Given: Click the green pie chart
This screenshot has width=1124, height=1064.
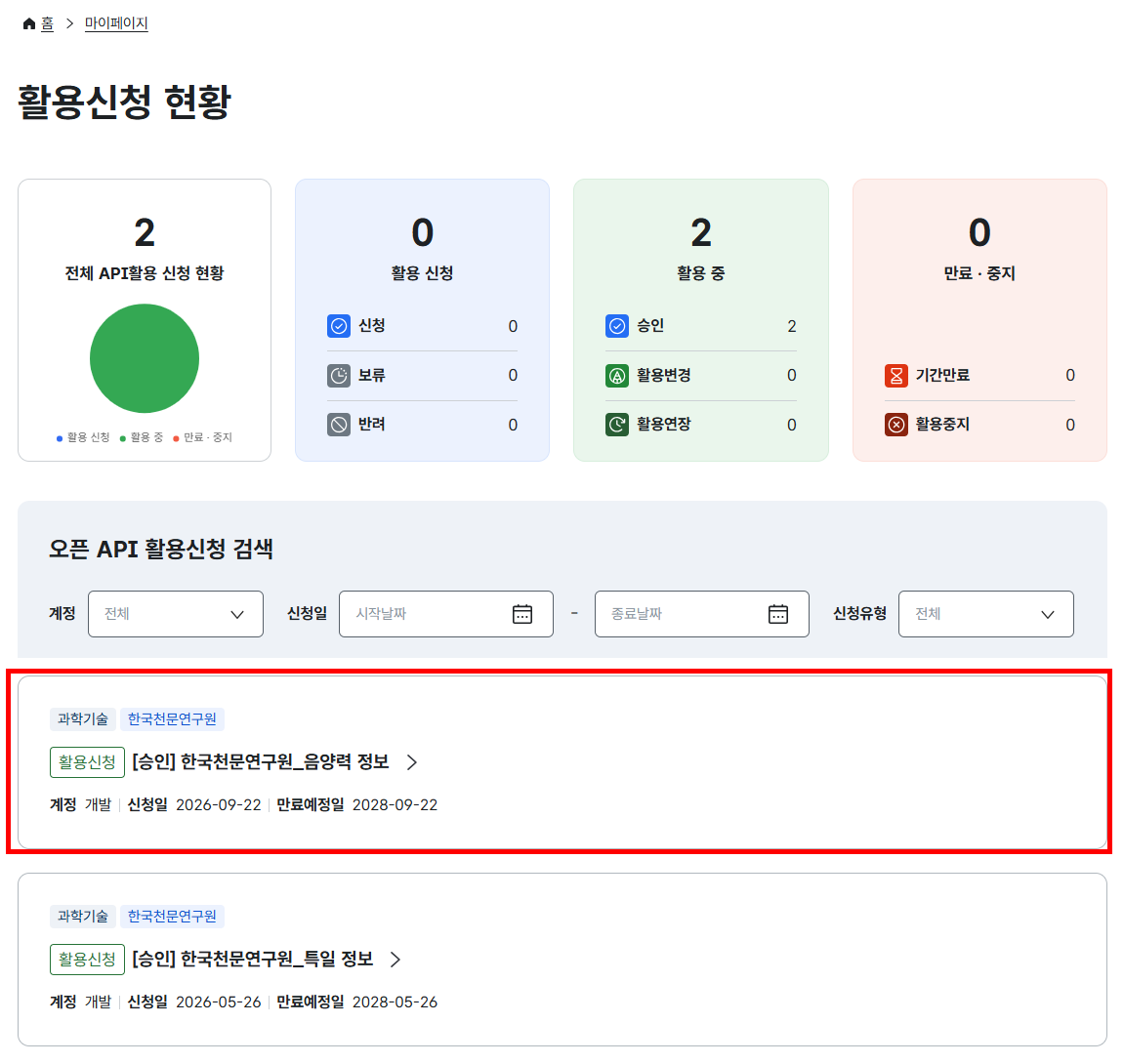Looking at the screenshot, I should [x=145, y=358].
